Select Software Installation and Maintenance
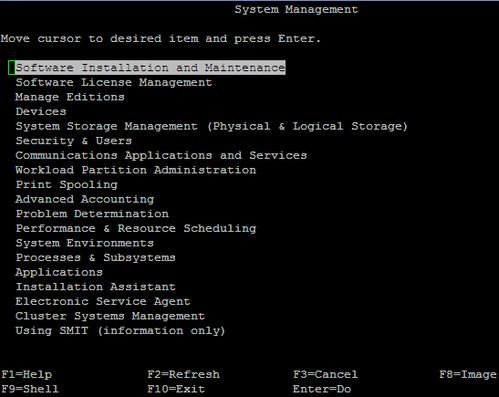The height and width of the screenshot is (397, 499). [150, 68]
